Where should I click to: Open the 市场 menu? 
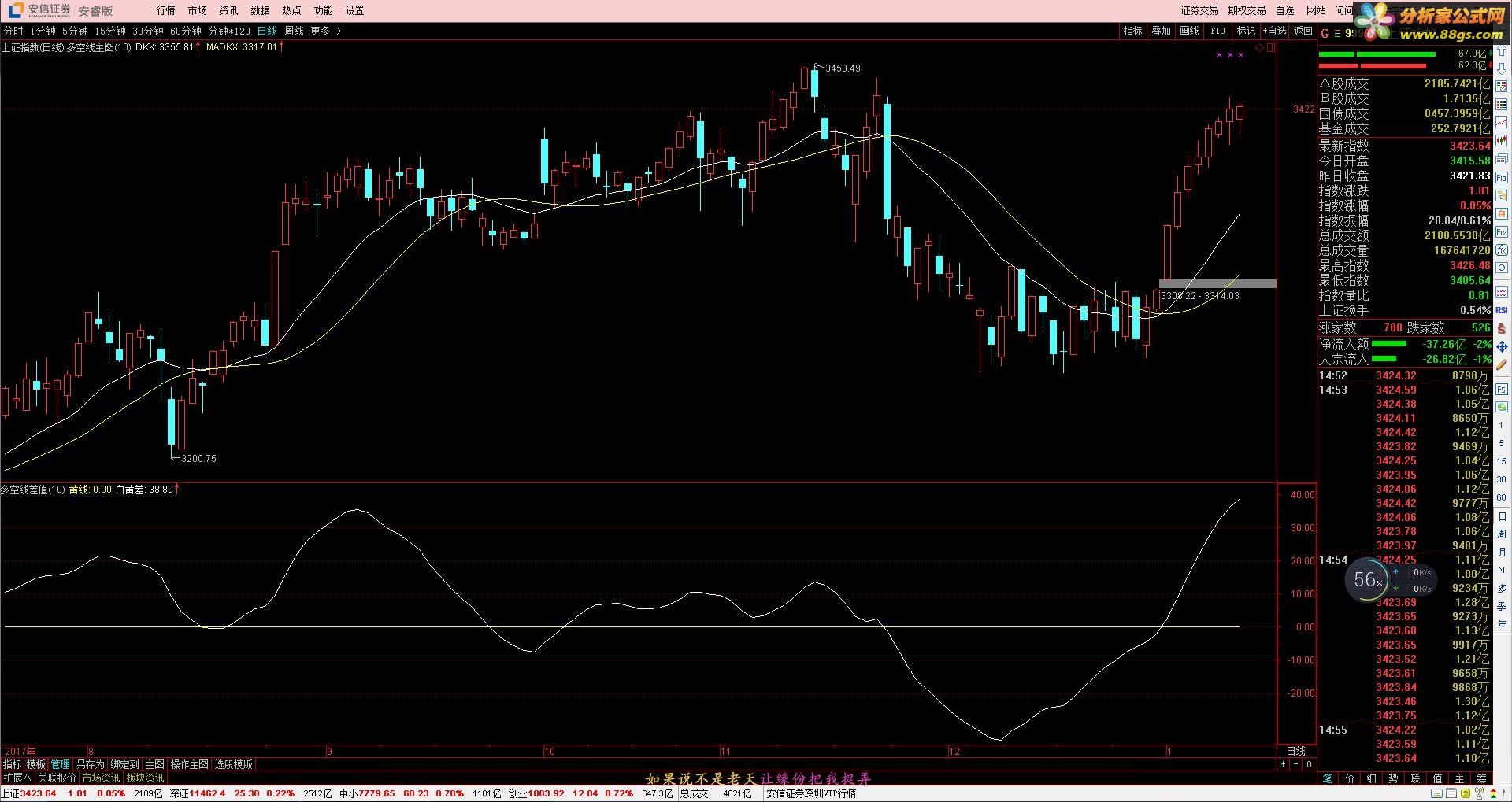click(x=197, y=10)
